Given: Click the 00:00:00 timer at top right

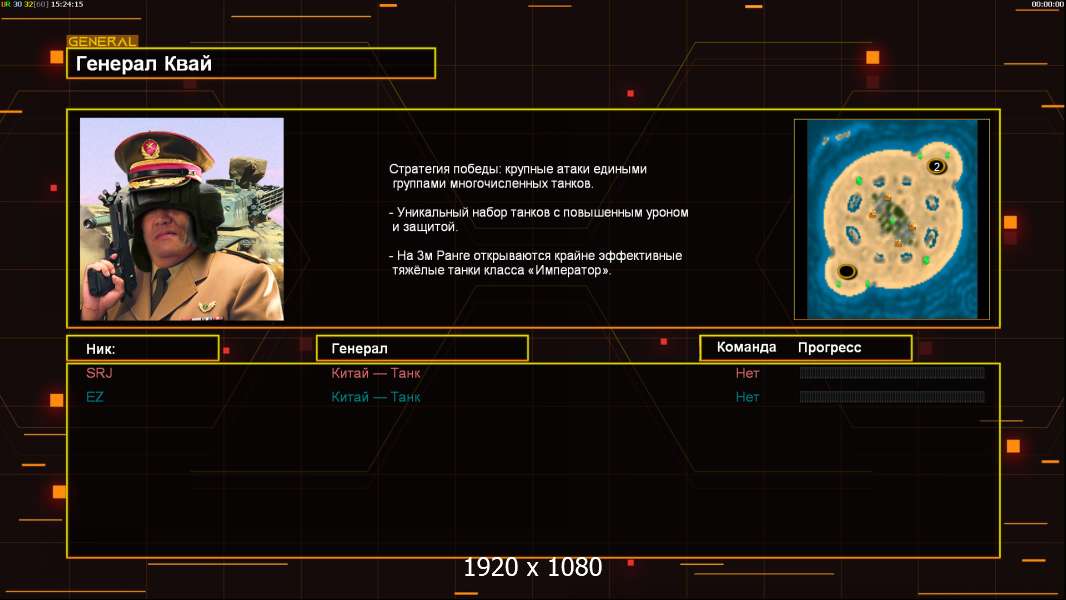Looking at the screenshot, I should 1047,4.
